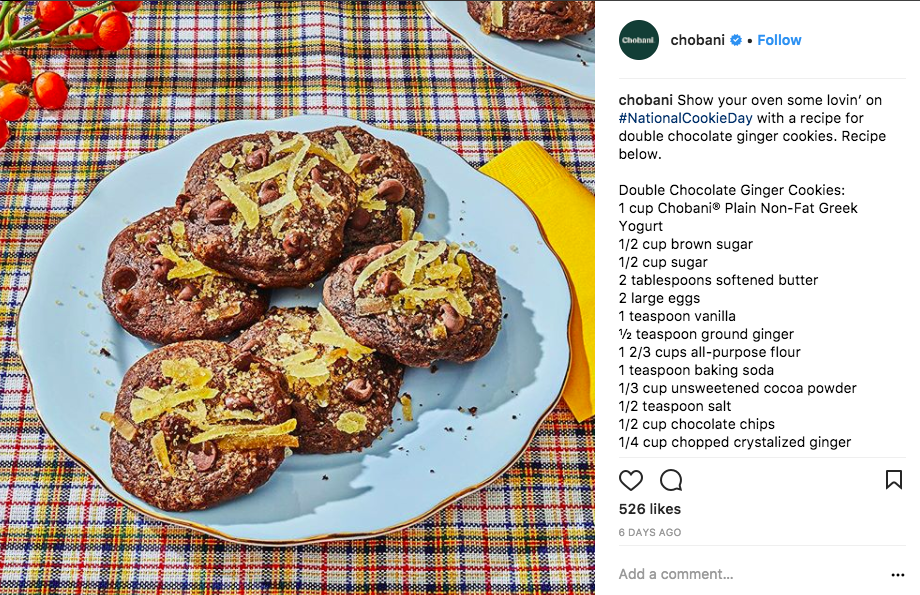Follow chobani via the blue Follow link
Screen dimensions: 920x595
779,40
